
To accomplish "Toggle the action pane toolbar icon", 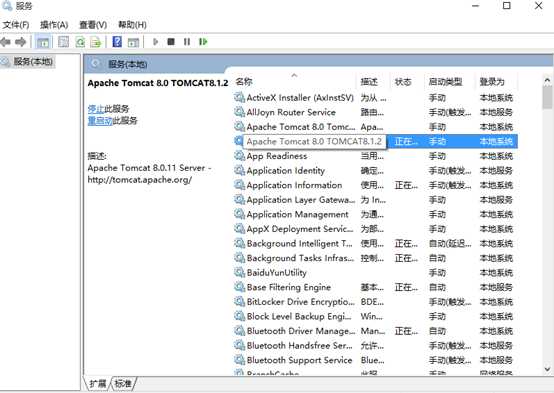I will (133, 42).
